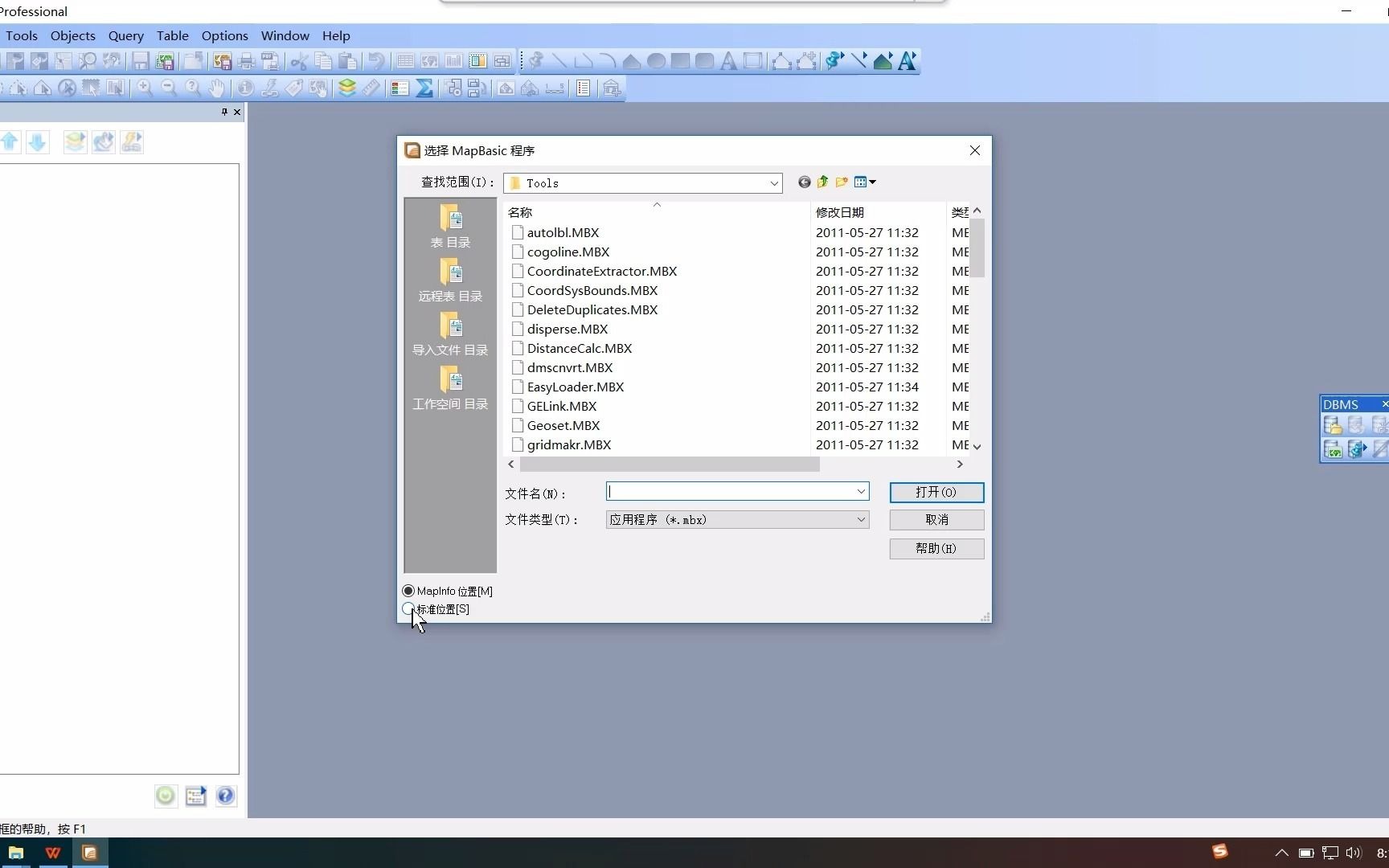Select the GELink.MBX file
Image resolution: width=1389 pixels, height=868 pixels.
click(x=562, y=406)
